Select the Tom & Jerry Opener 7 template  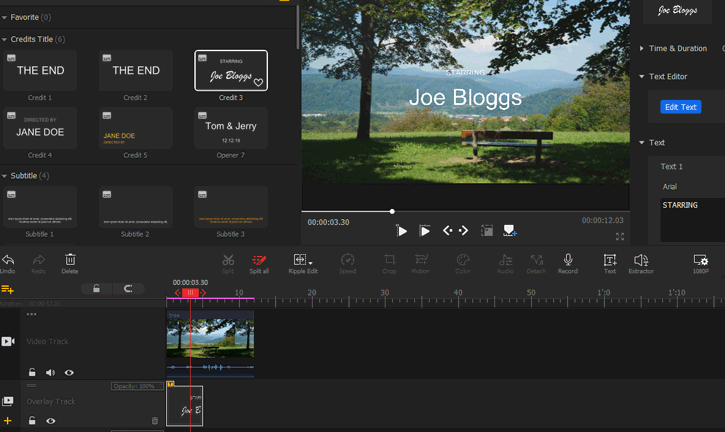(231, 128)
